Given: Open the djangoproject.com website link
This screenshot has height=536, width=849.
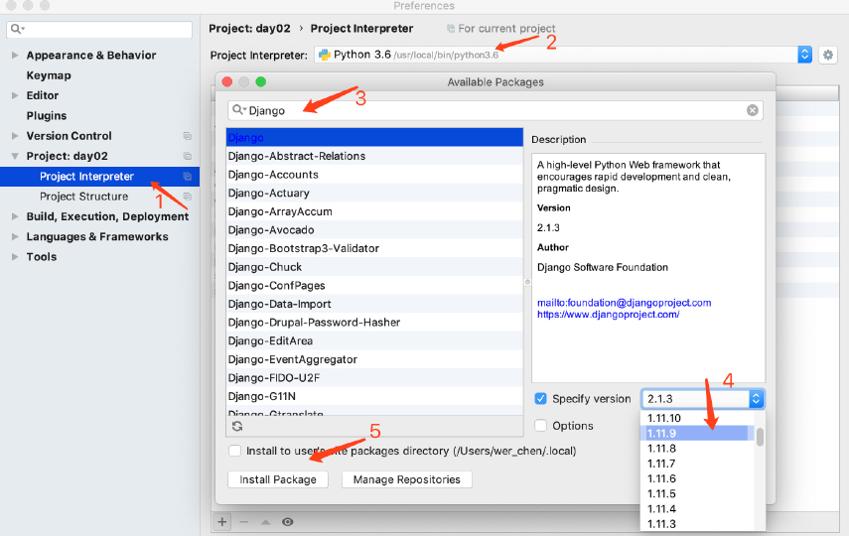Looking at the screenshot, I should click(608, 314).
